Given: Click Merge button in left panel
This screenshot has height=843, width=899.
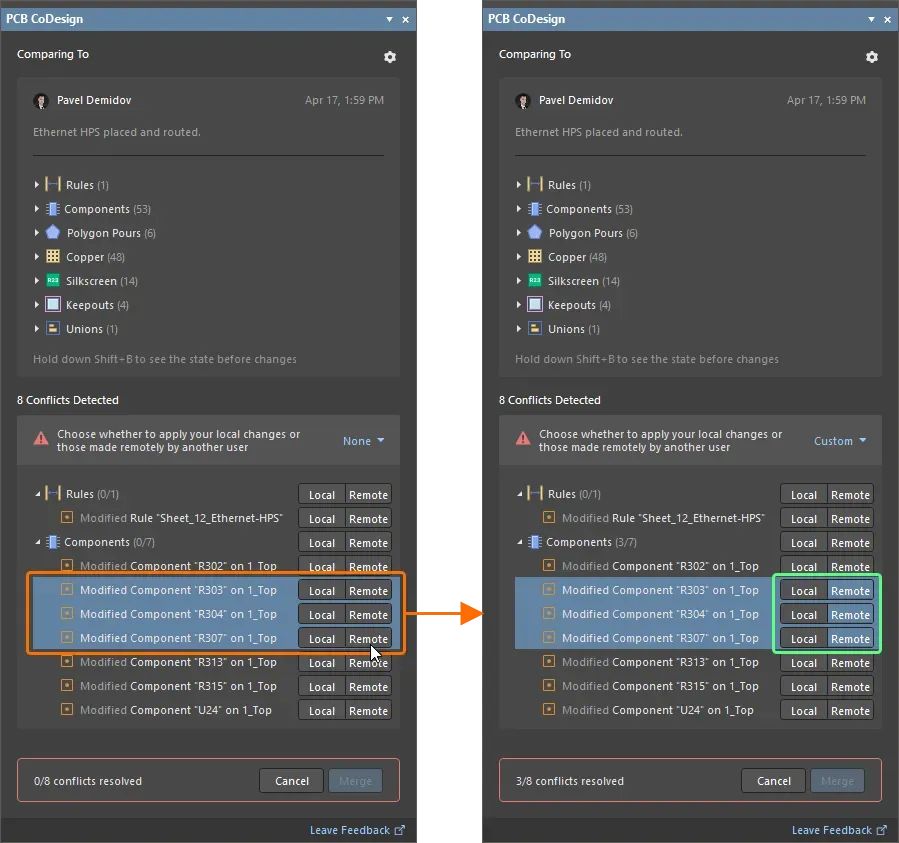Looking at the screenshot, I should (355, 780).
